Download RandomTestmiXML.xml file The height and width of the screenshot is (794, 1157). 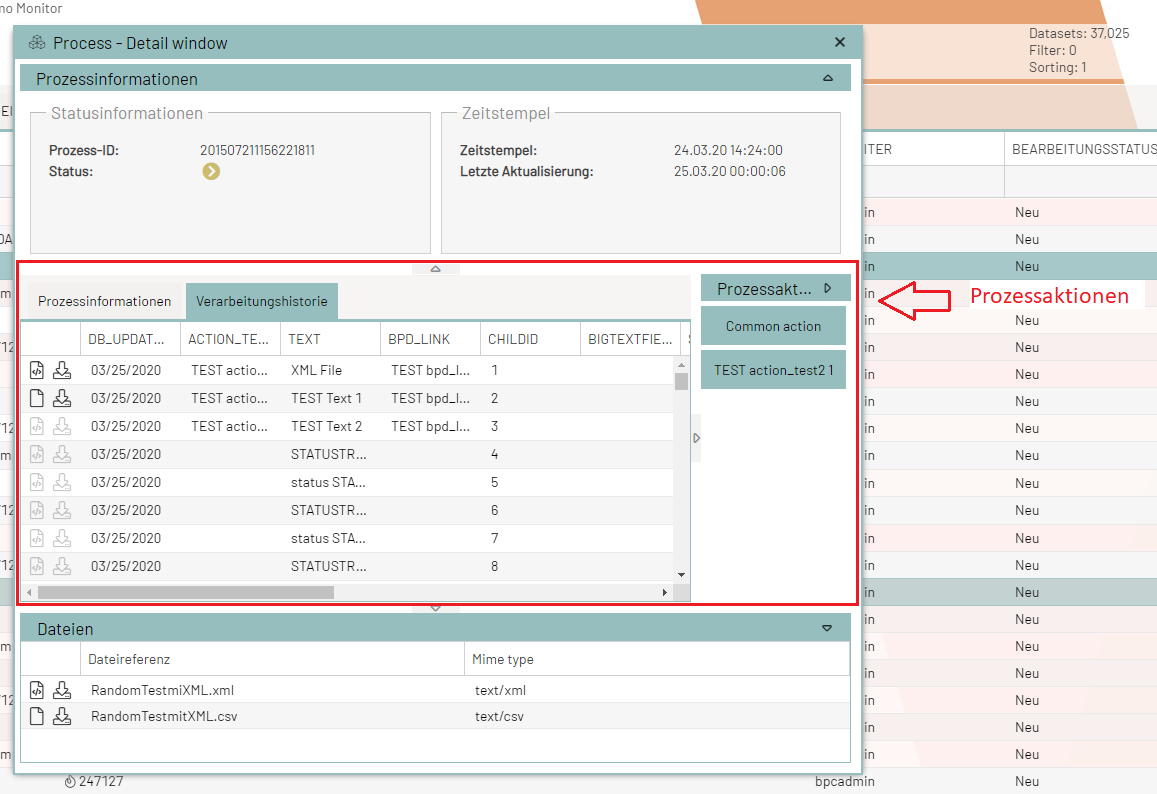(x=62, y=690)
